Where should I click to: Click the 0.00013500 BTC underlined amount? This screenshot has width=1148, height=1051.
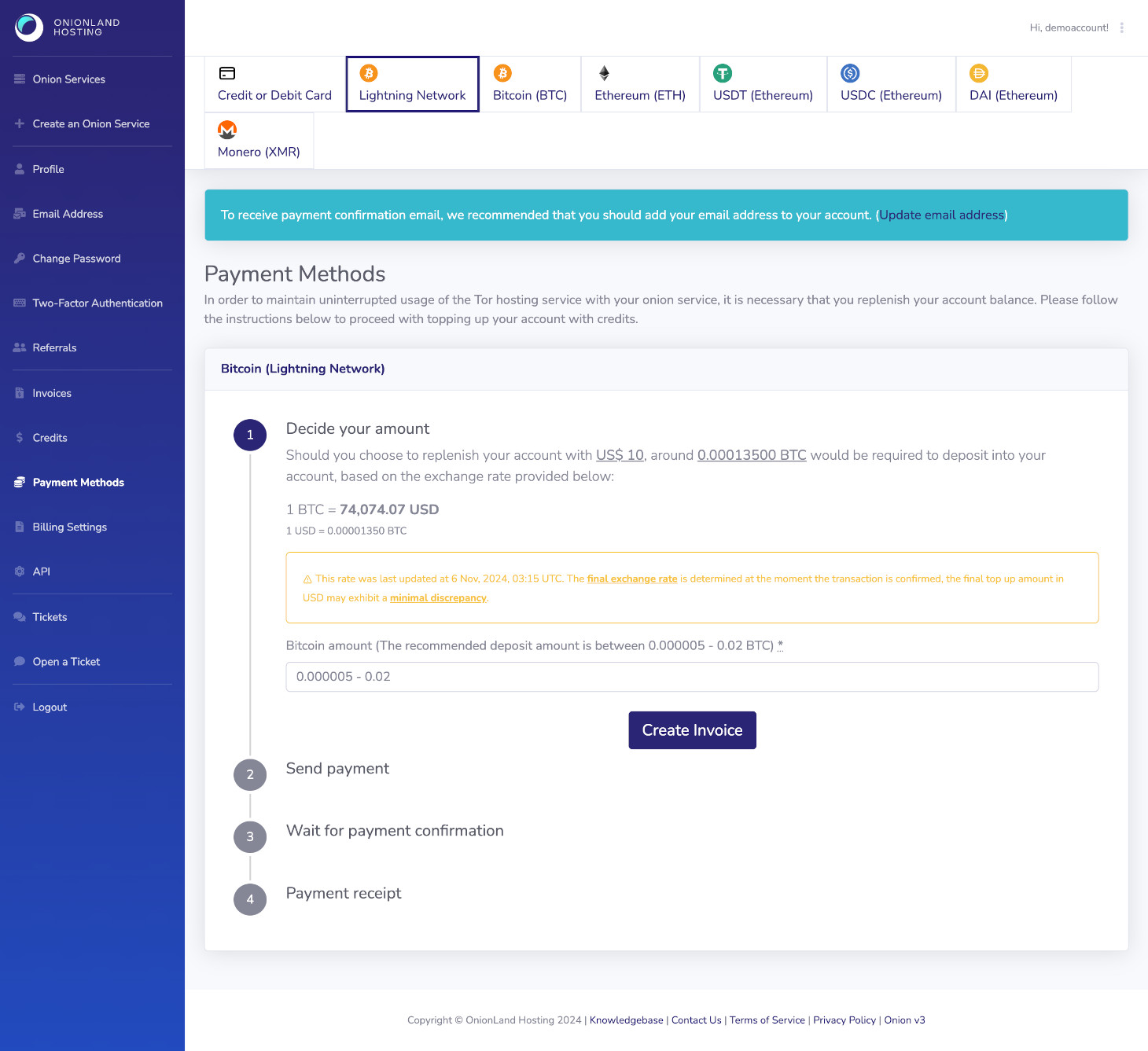(x=752, y=455)
